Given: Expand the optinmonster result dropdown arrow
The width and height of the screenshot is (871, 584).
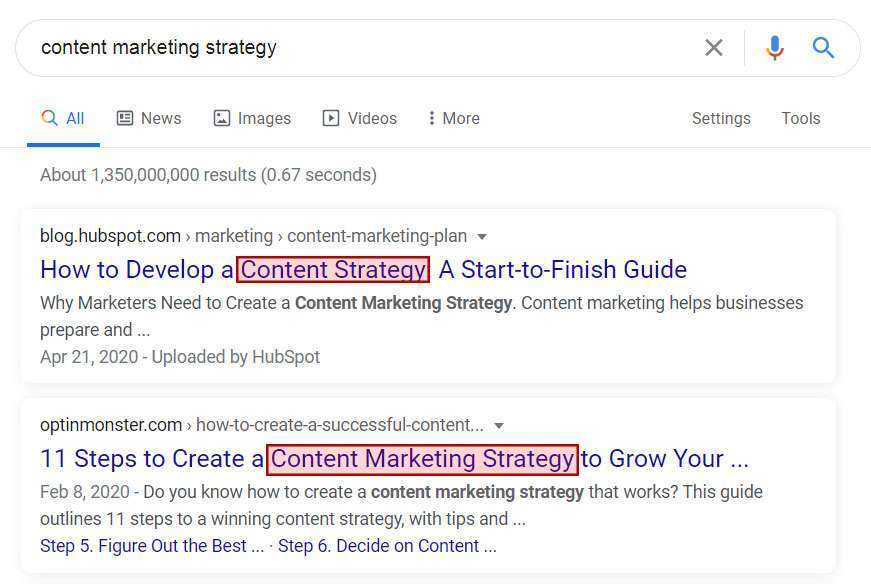Looking at the screenshot, I should [499, 426].
